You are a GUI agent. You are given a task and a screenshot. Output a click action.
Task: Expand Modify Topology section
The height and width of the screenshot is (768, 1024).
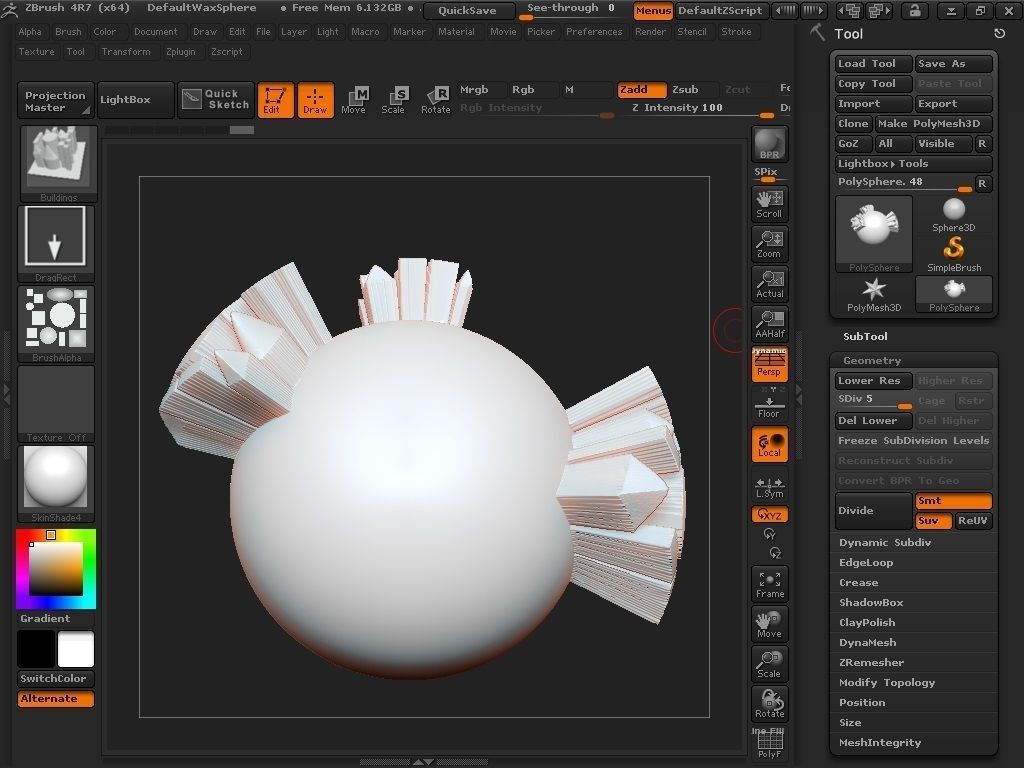pos(887,682)
